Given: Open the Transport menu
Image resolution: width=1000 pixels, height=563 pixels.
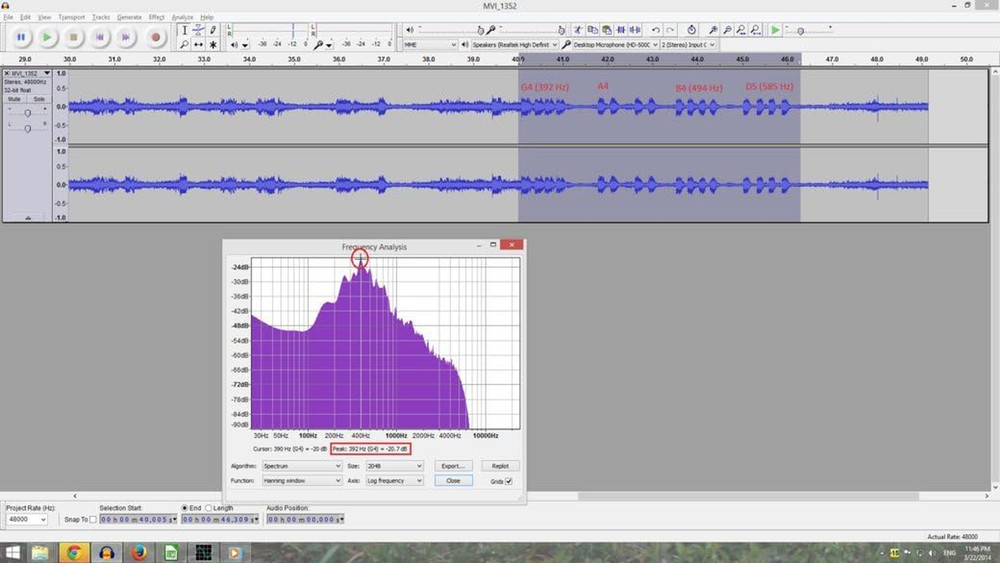Looking at the screenshot, I should pos(71,17).
